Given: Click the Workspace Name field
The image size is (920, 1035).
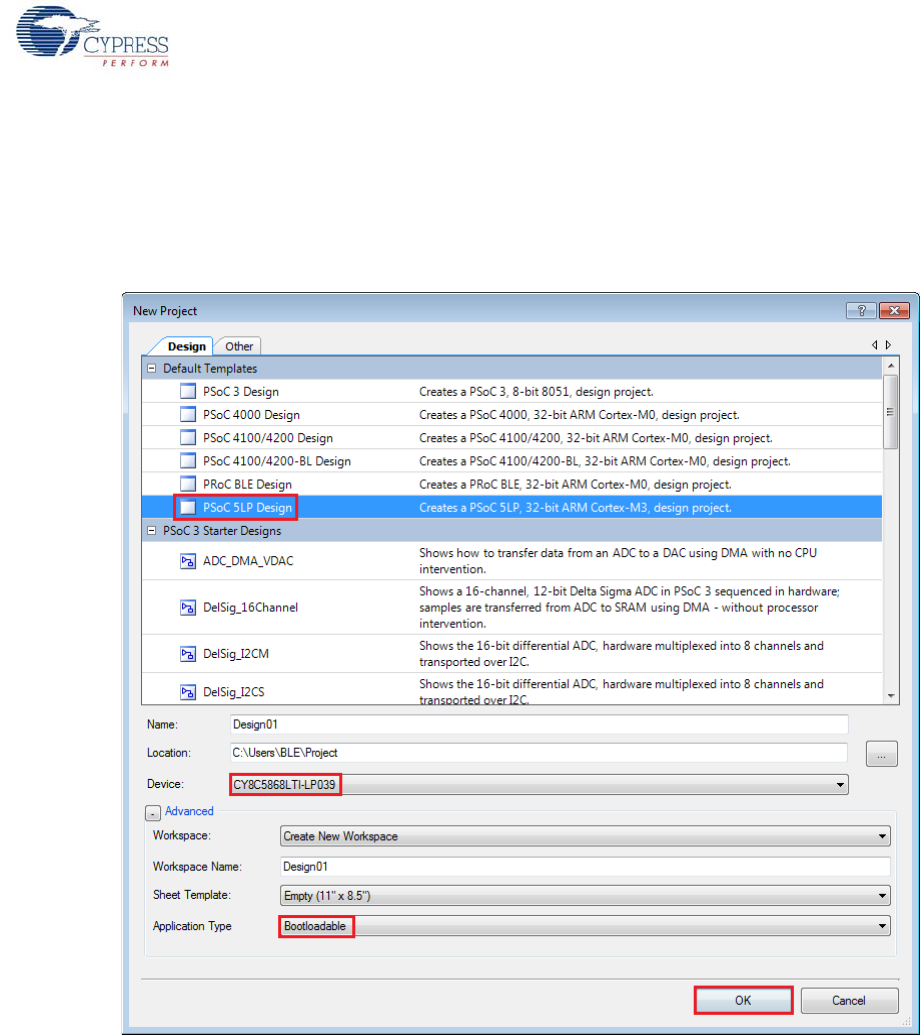Looking at the screenshot, I should (x=585, y=867).
